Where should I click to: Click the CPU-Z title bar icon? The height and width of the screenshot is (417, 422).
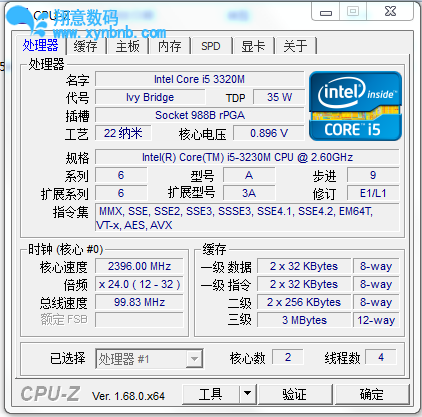tap(21, 15)
